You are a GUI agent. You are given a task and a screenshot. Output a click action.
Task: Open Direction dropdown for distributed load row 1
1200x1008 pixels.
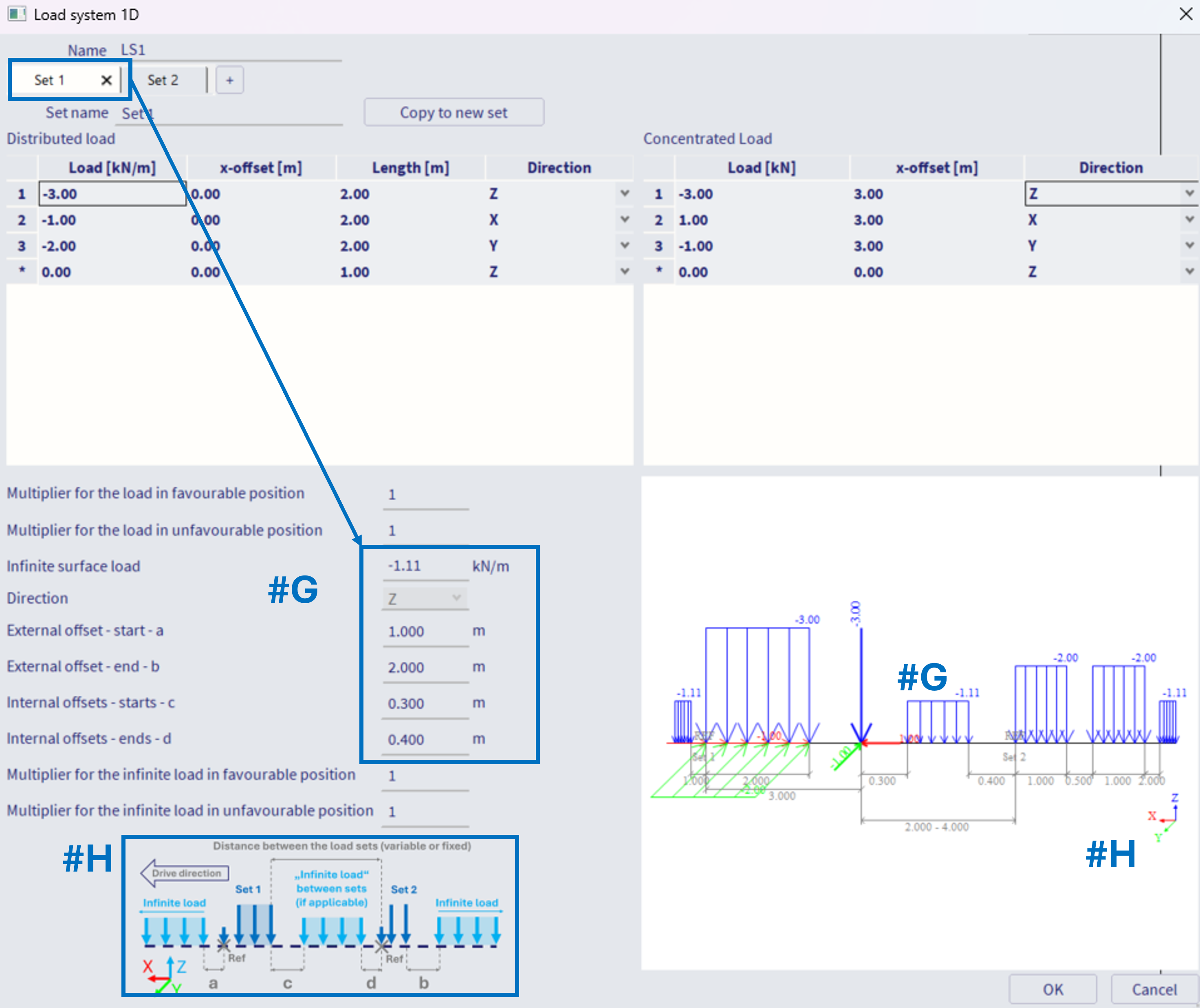tap(624, 194)
